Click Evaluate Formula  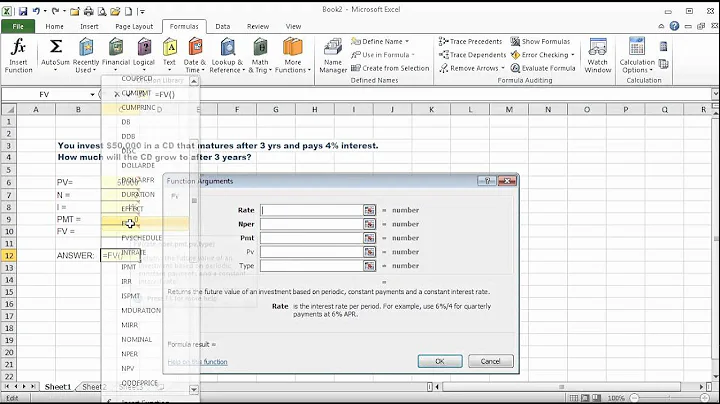pyautogui.click(x=543, y=68)
